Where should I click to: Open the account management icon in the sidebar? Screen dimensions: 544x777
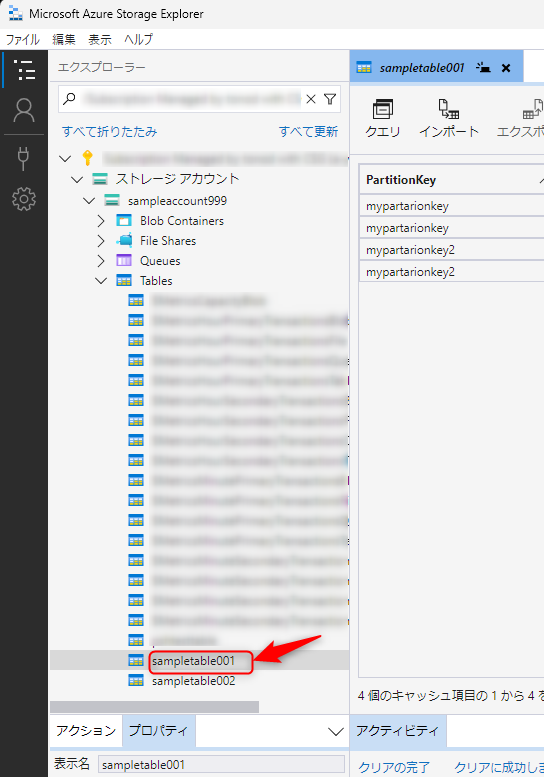[x=24, y=110]
